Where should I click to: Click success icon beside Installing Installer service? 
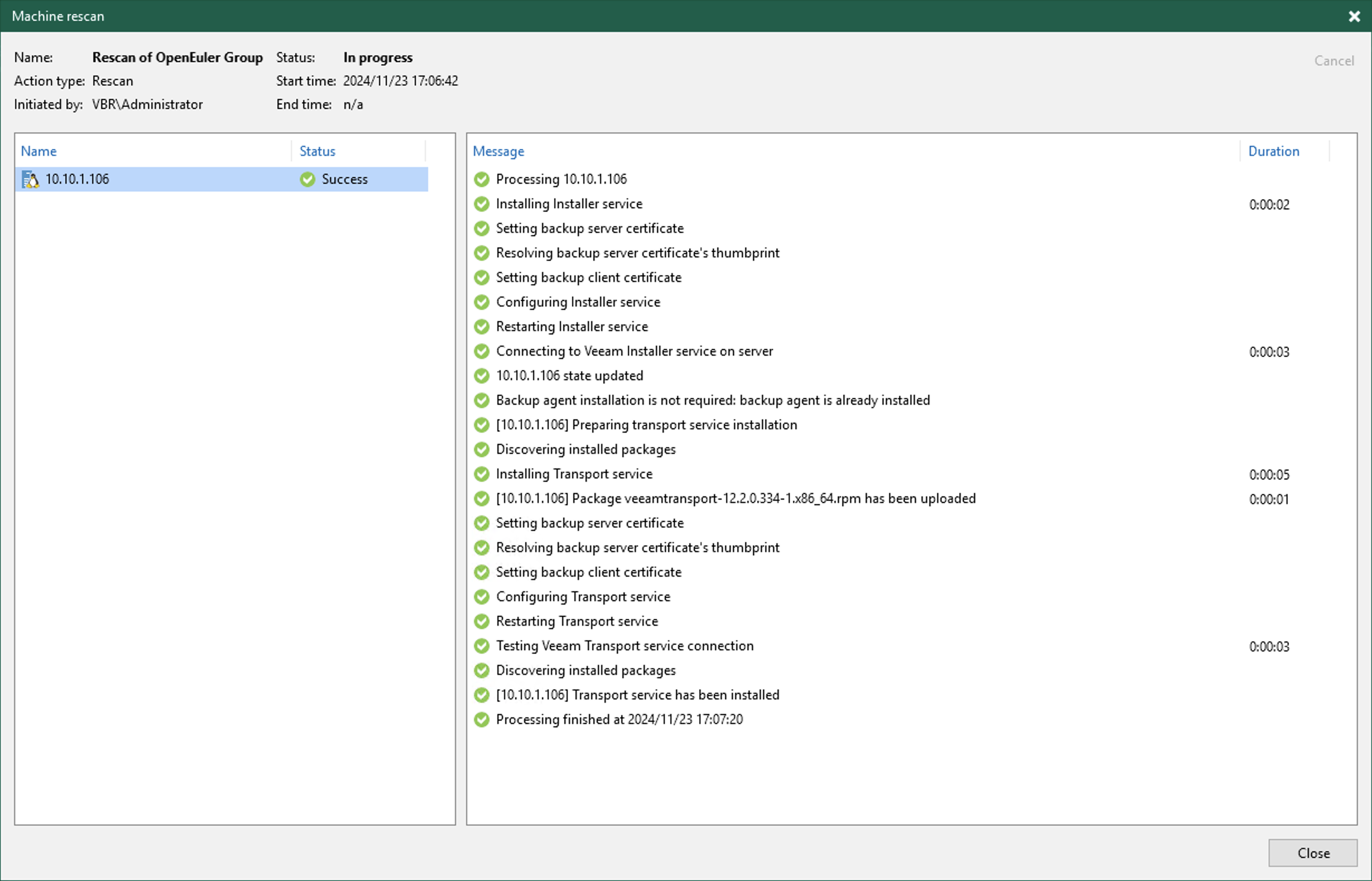tap(482, 204)
